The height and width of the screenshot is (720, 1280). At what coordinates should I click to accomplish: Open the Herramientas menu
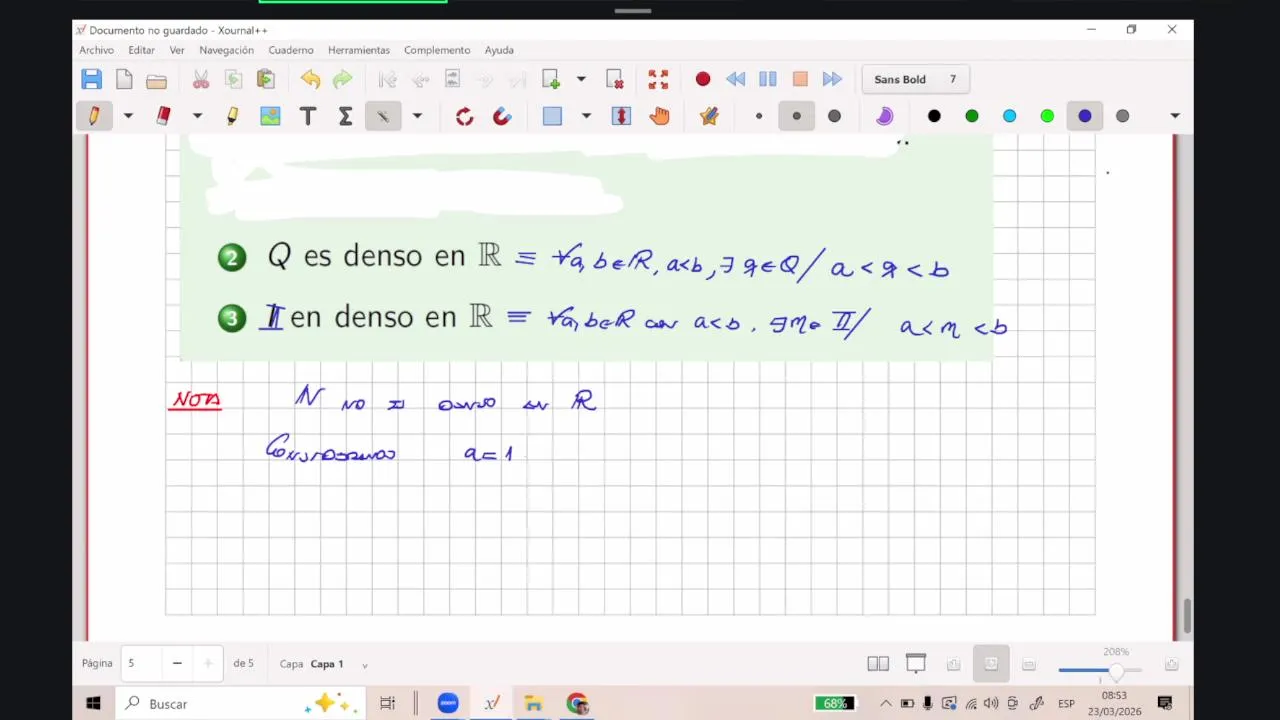tap(359, 50)
